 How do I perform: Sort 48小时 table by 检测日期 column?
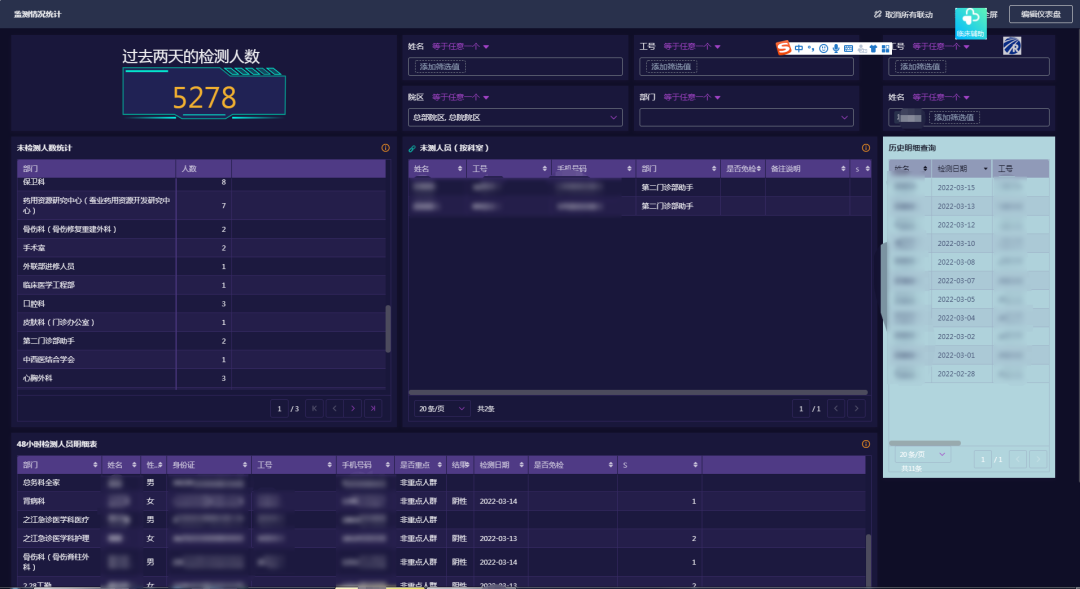coord(521,465)
